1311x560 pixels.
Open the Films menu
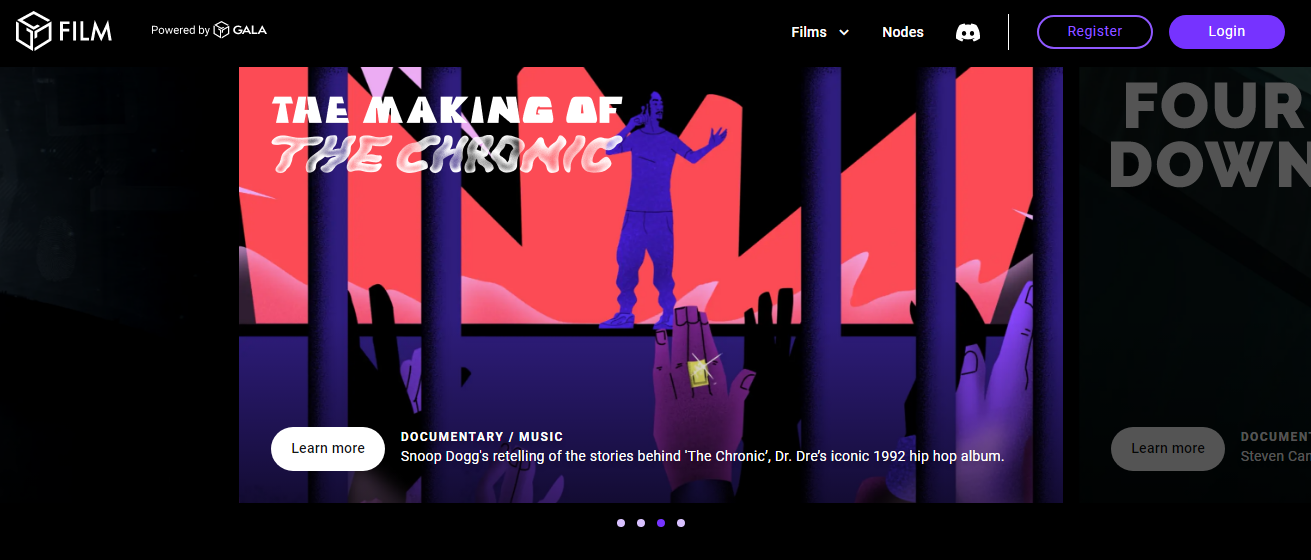(x=820, y=32)
